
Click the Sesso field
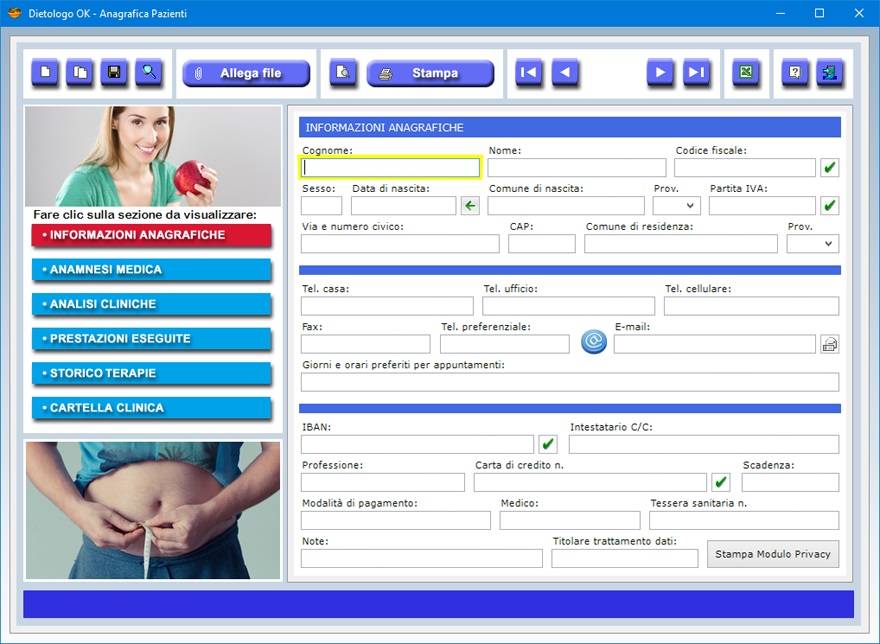click(x=322, y=205)
